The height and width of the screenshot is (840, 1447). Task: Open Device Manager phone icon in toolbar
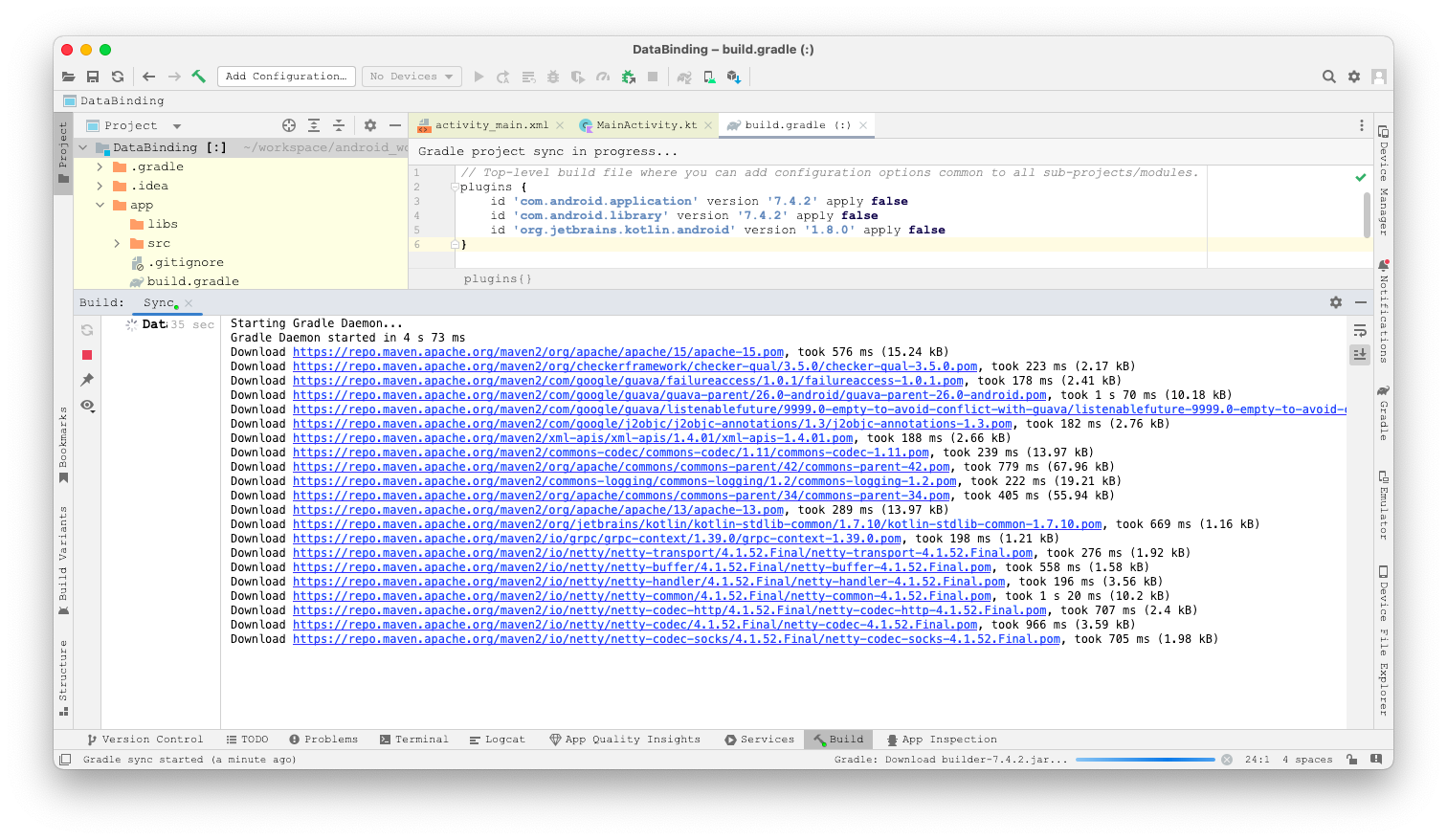[709, 77]
